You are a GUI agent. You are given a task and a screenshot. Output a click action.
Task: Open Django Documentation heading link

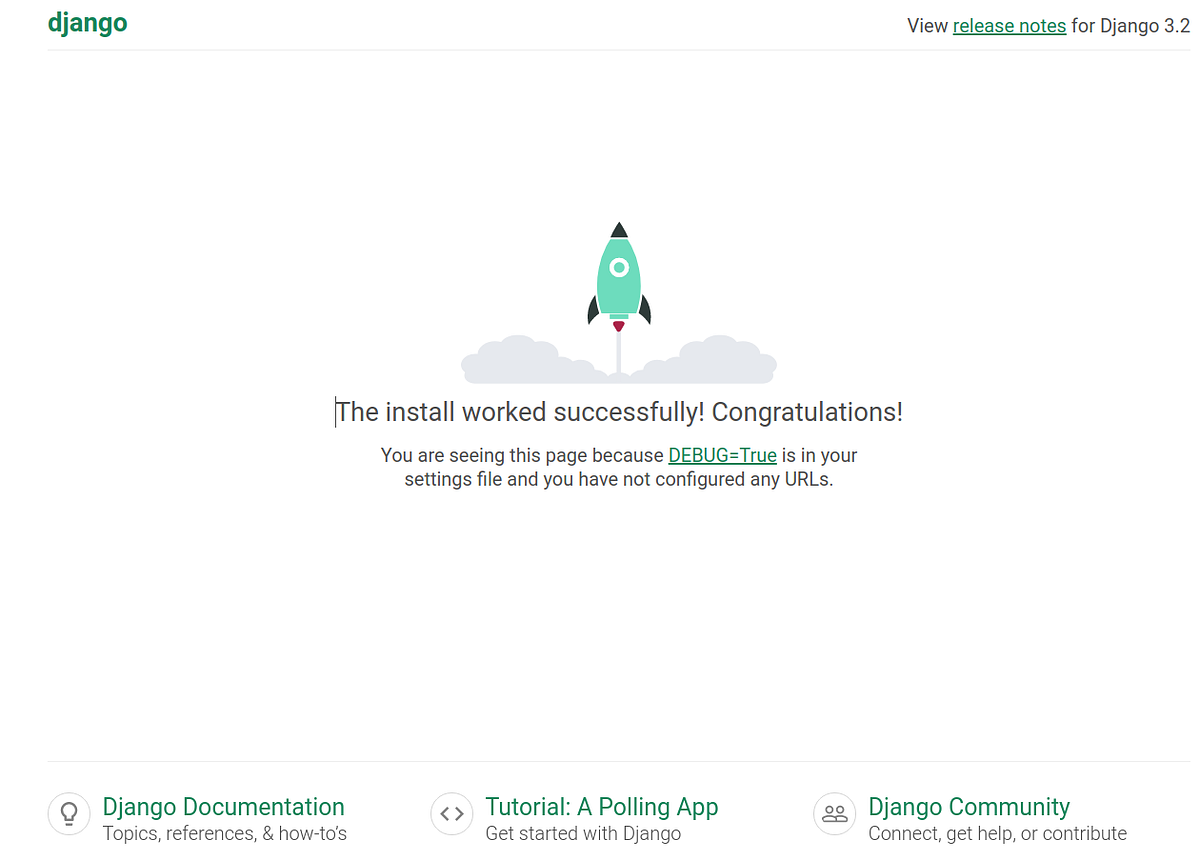pyautogui.click(x=224, y=807)
